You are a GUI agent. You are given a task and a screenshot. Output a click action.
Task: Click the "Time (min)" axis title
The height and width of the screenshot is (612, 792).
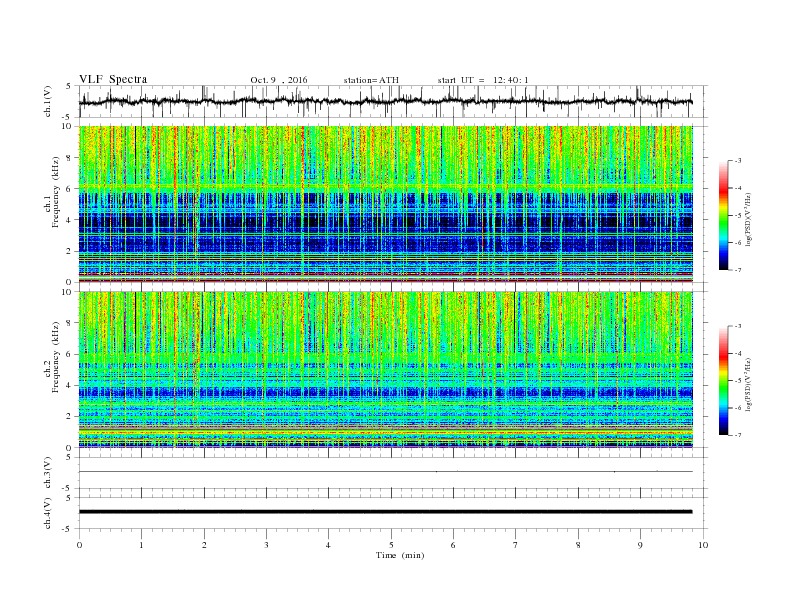point(400,555)
